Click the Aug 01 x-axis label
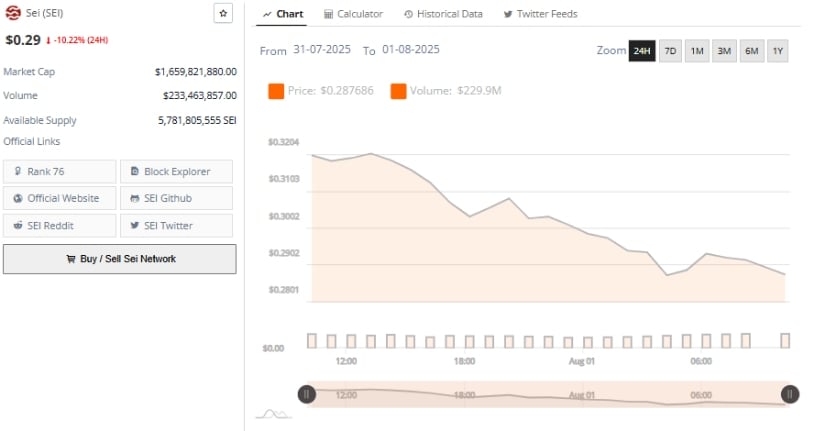This screenshot has height=431, width=825. 581,361
